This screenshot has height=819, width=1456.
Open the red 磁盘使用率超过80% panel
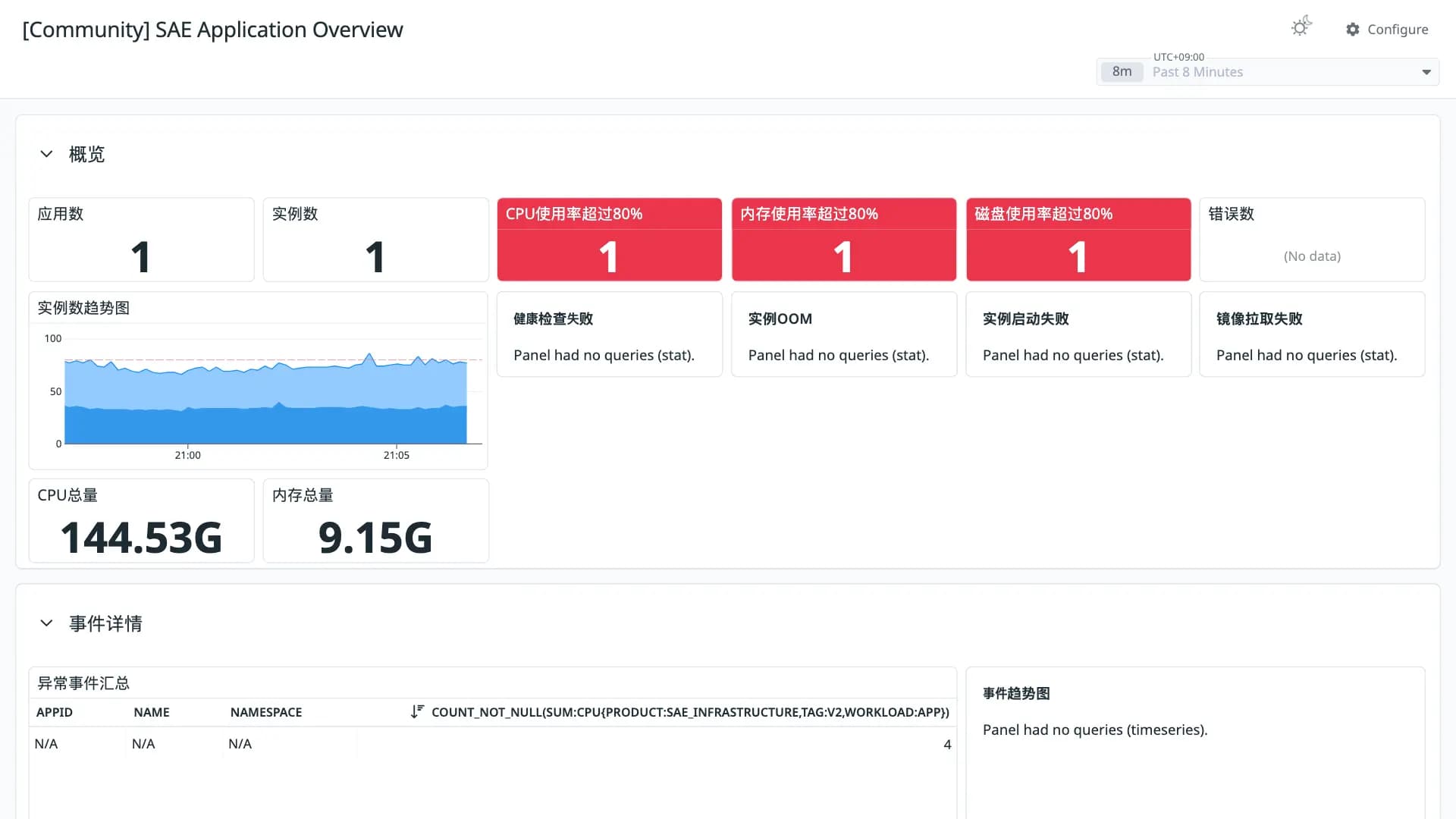1078,240
